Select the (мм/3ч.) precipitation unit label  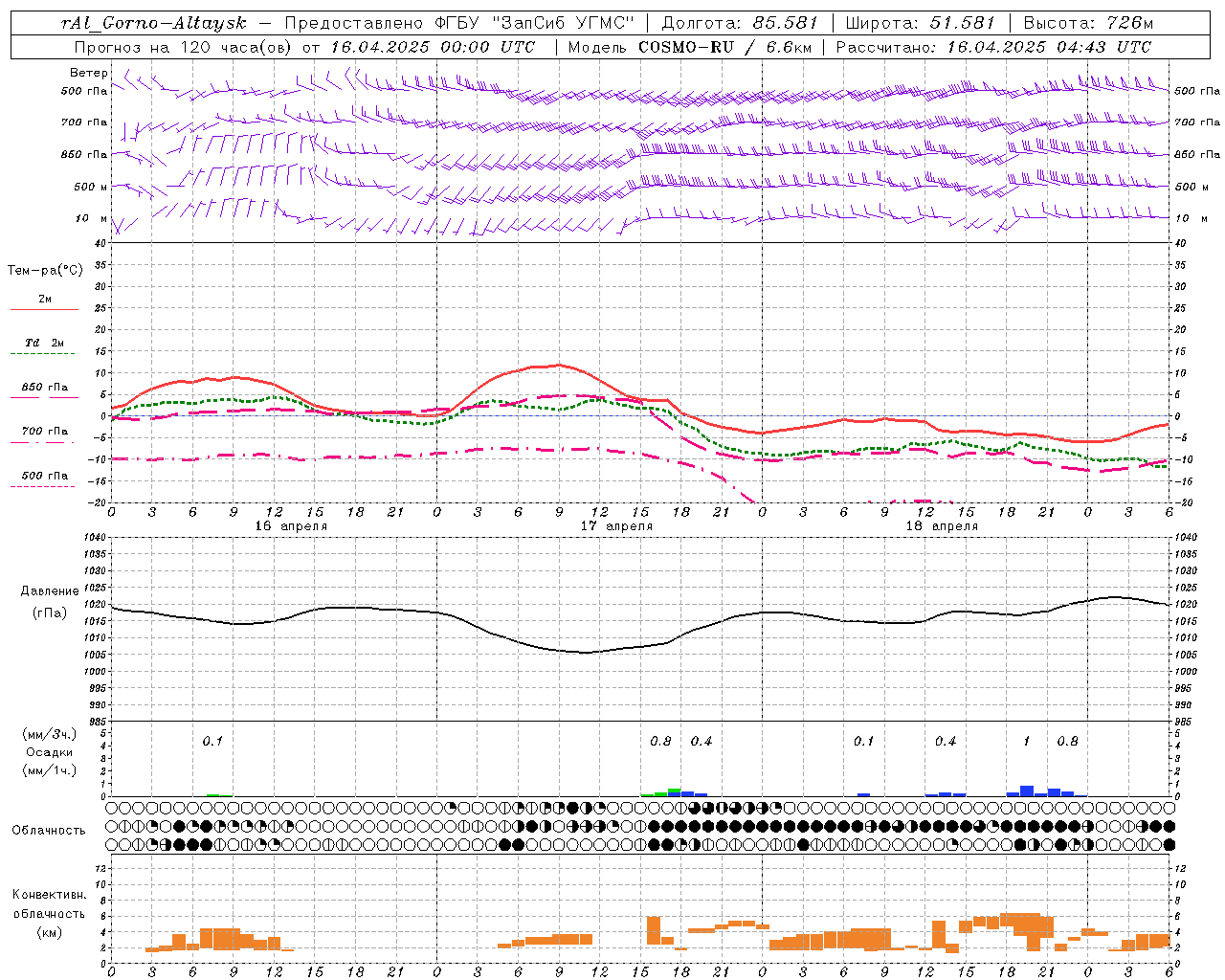pos(49,734)
